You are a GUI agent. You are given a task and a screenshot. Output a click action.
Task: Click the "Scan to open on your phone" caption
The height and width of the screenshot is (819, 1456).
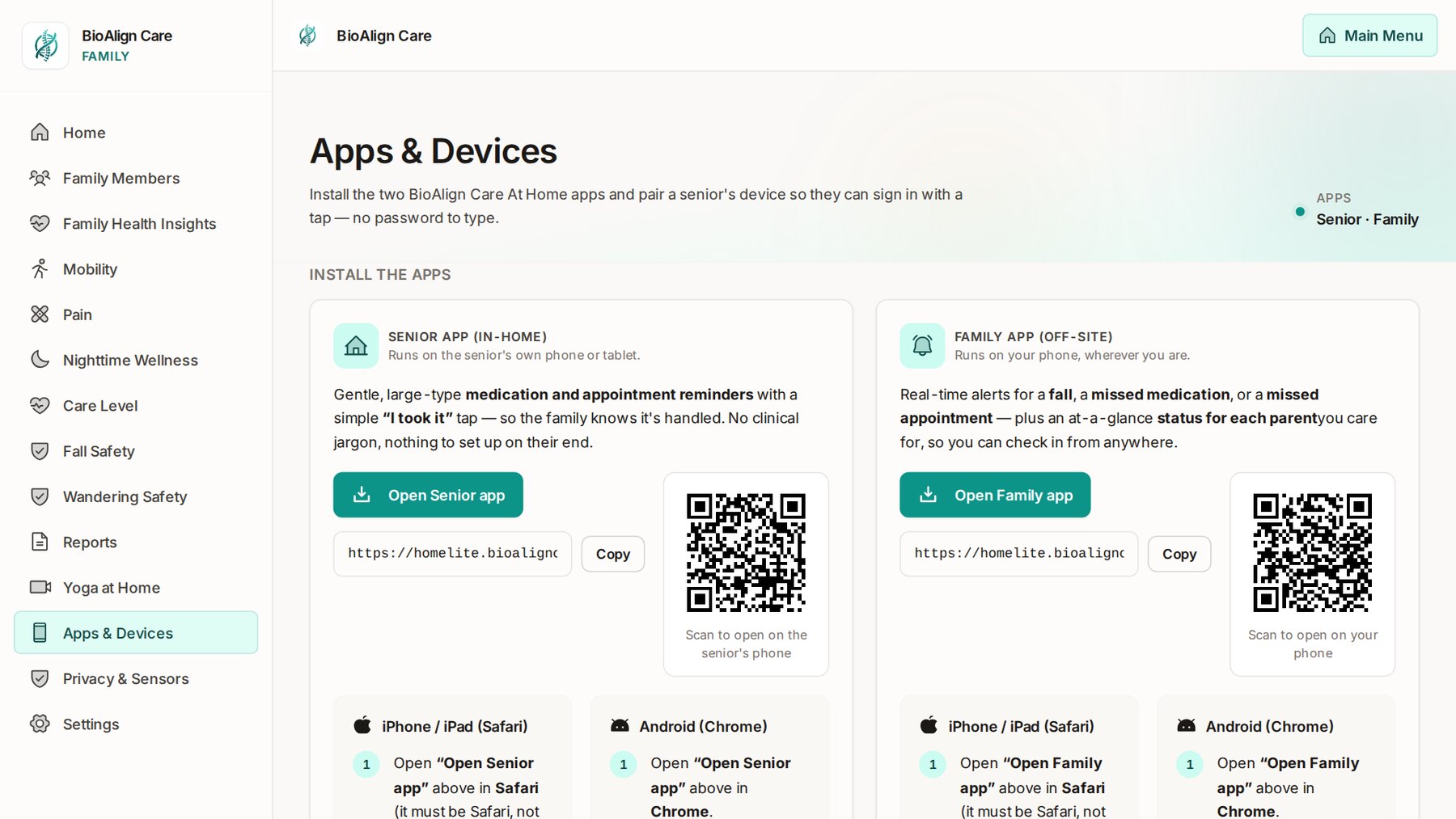click(1313, 644)
